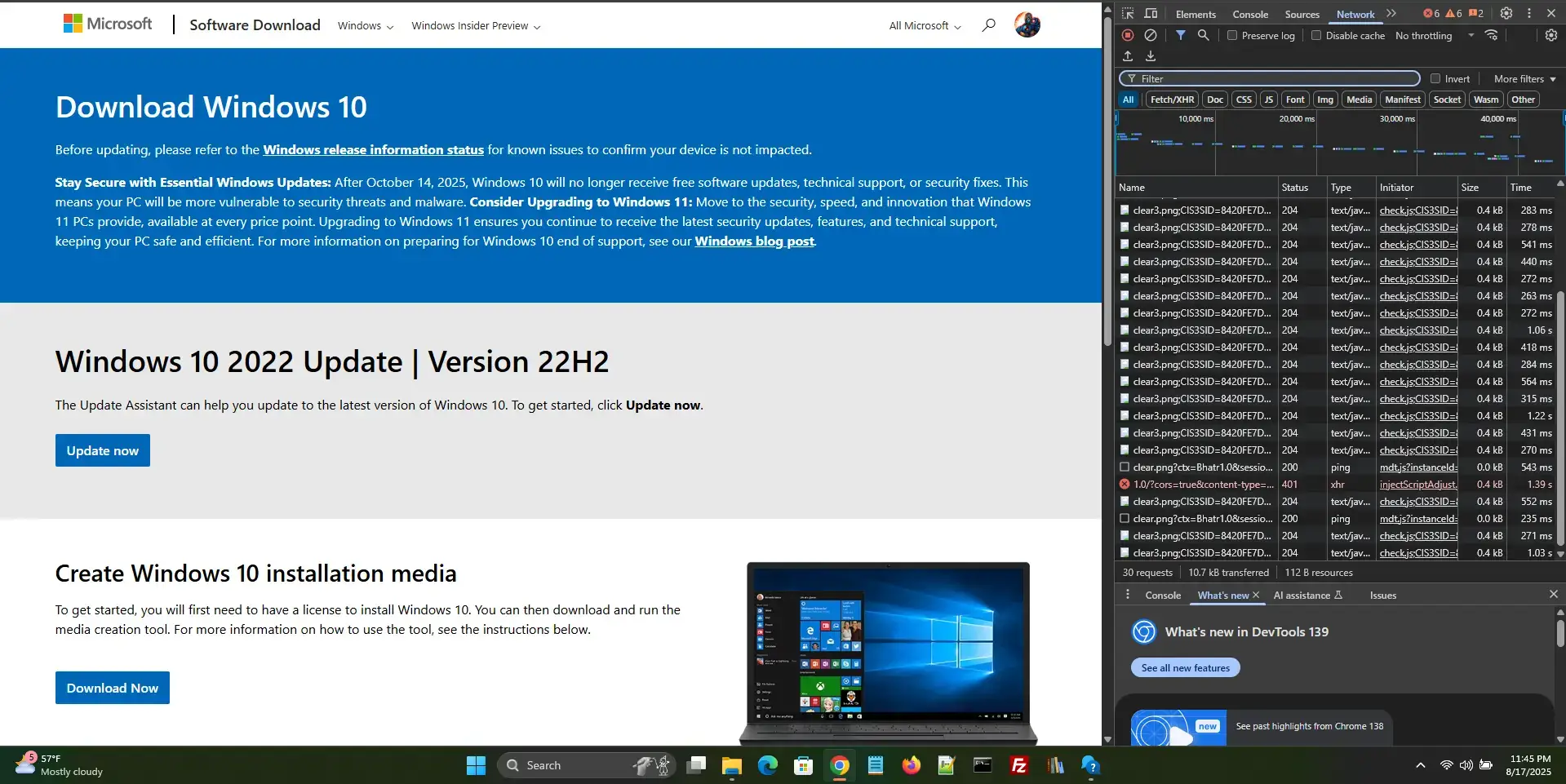
Task: Open network conditions wifi icon
Action: [1491, 35]
